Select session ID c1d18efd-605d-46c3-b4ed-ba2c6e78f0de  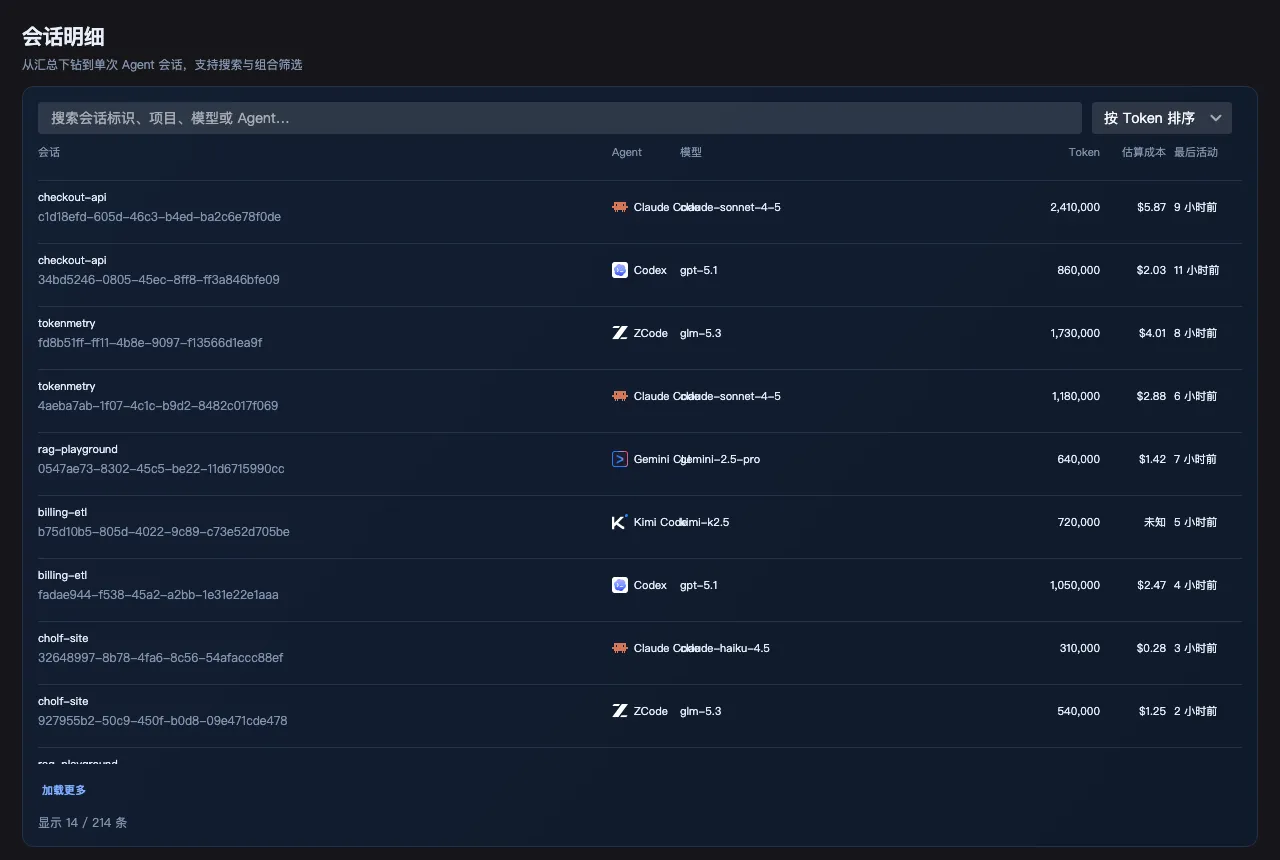coord(159,217)
